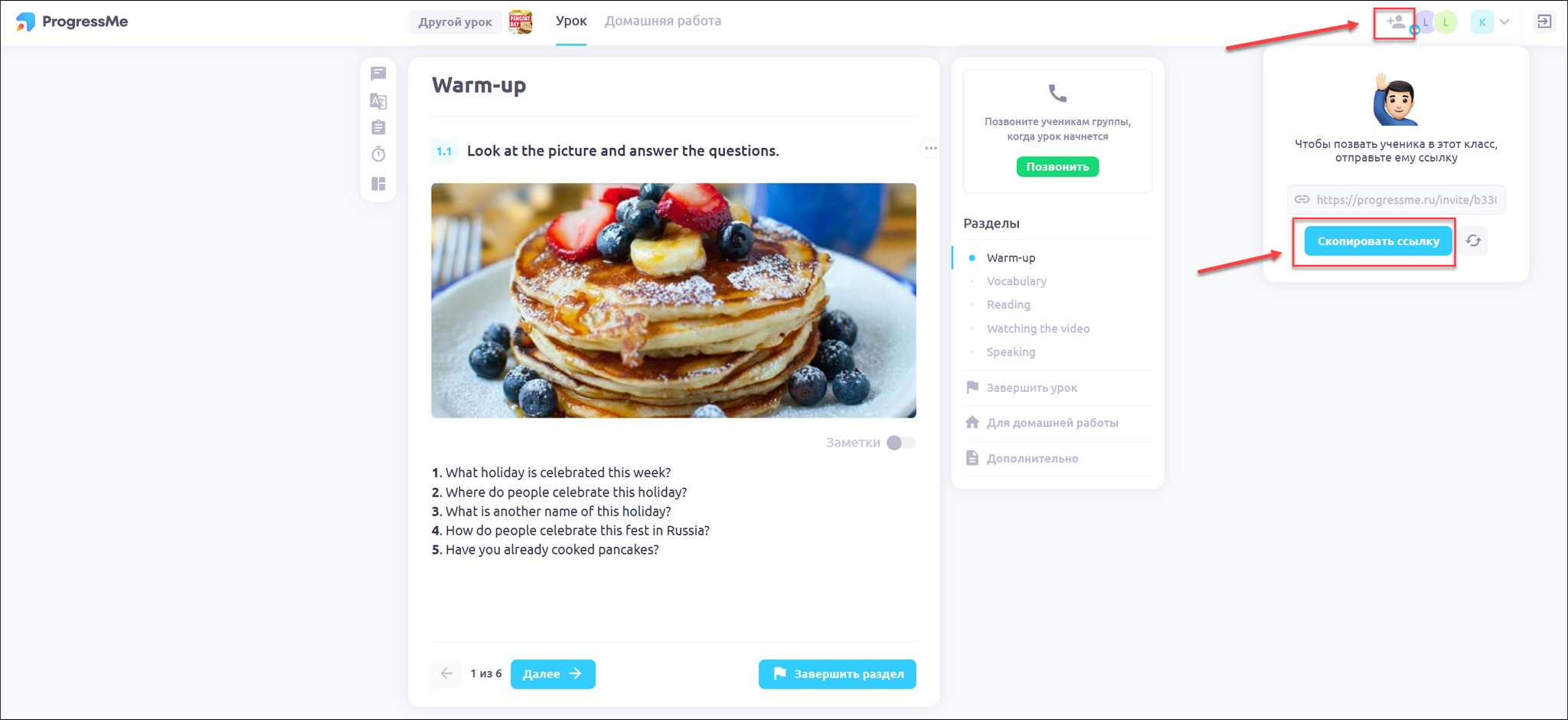Open the exercise 1.1 three-dots menu
1568x720 pixels.
(x=930, y=149)
